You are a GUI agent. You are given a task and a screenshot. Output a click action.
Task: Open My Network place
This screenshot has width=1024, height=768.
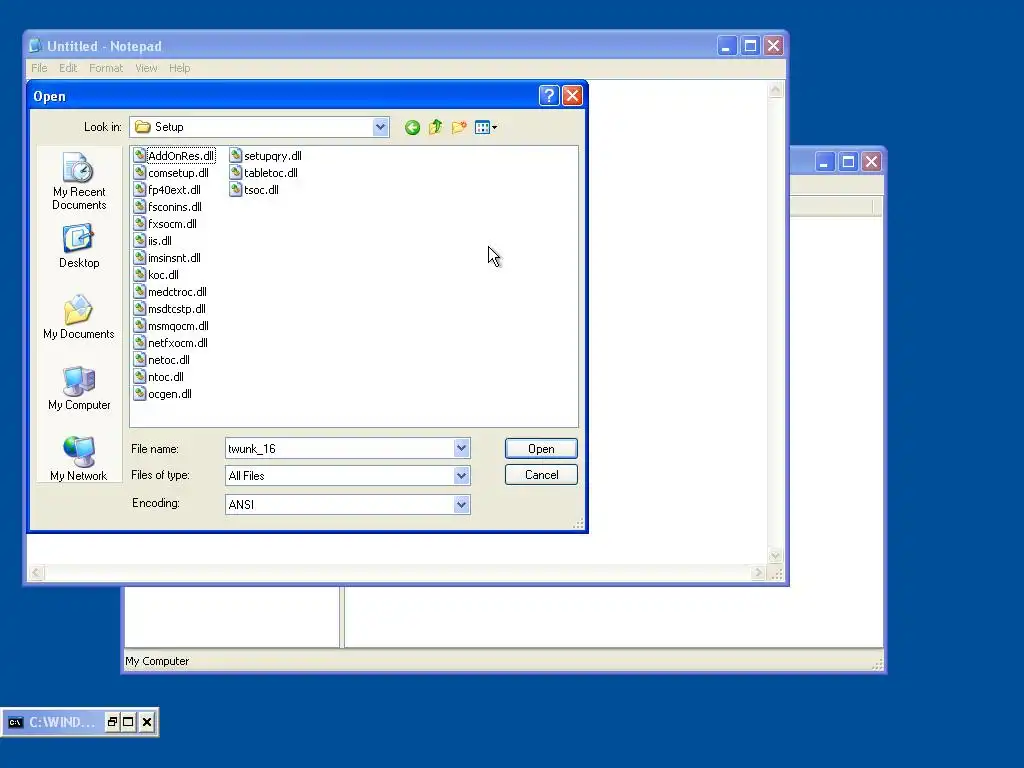79,459
